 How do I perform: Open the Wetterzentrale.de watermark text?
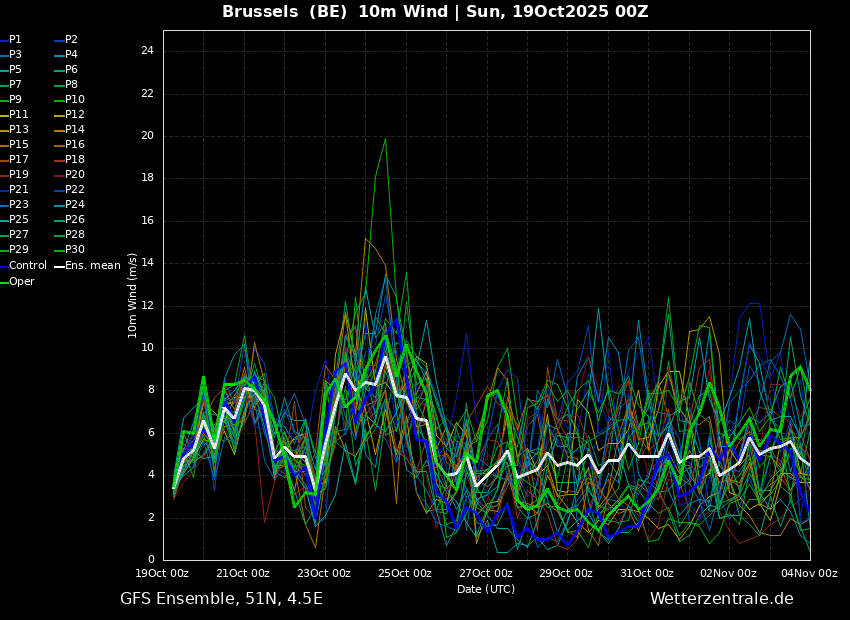pos(722,598)
